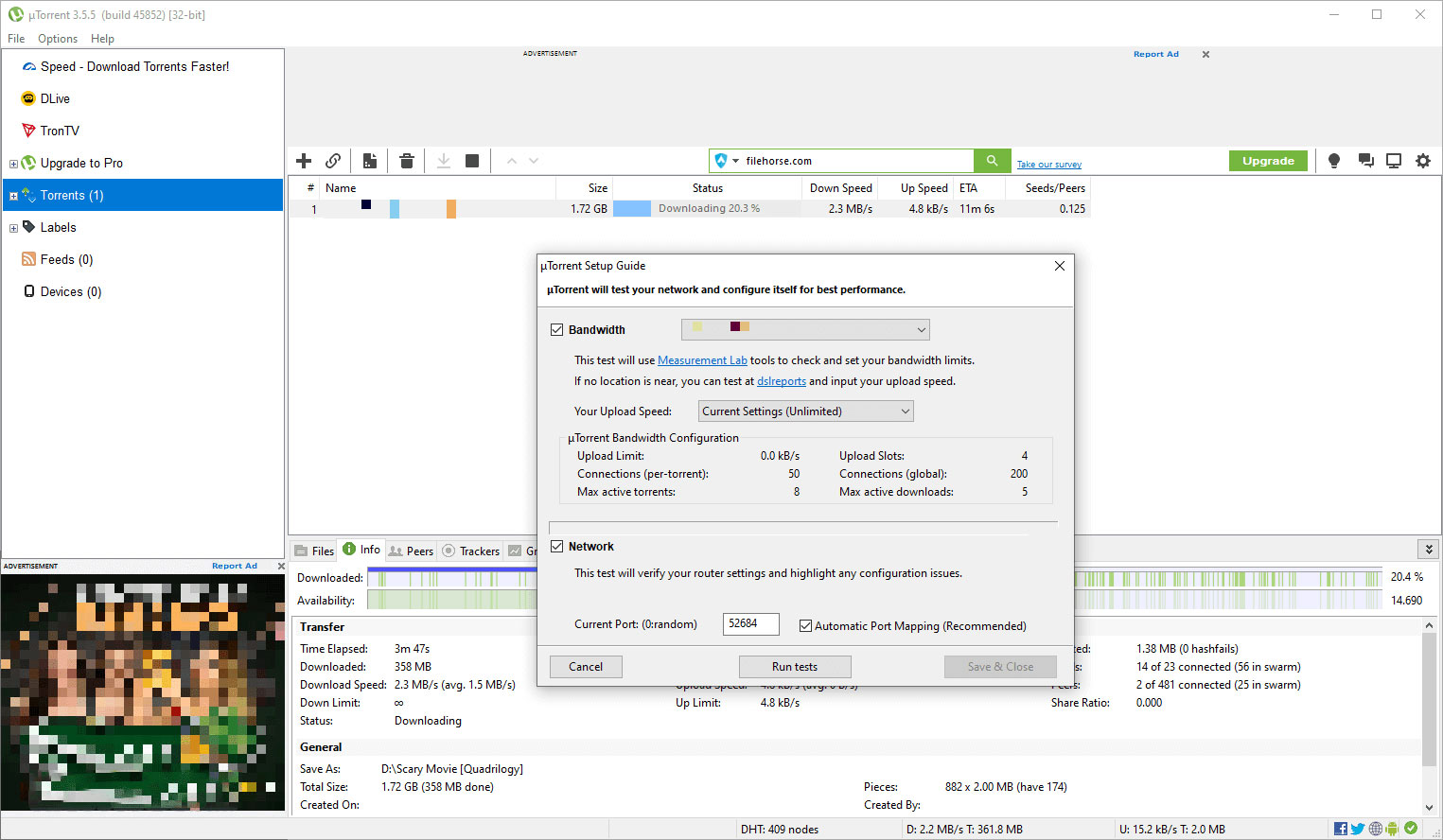Uncheck the Network test checkbox
The width and height of the screenshot is (1443, 840).
point(557,547)
